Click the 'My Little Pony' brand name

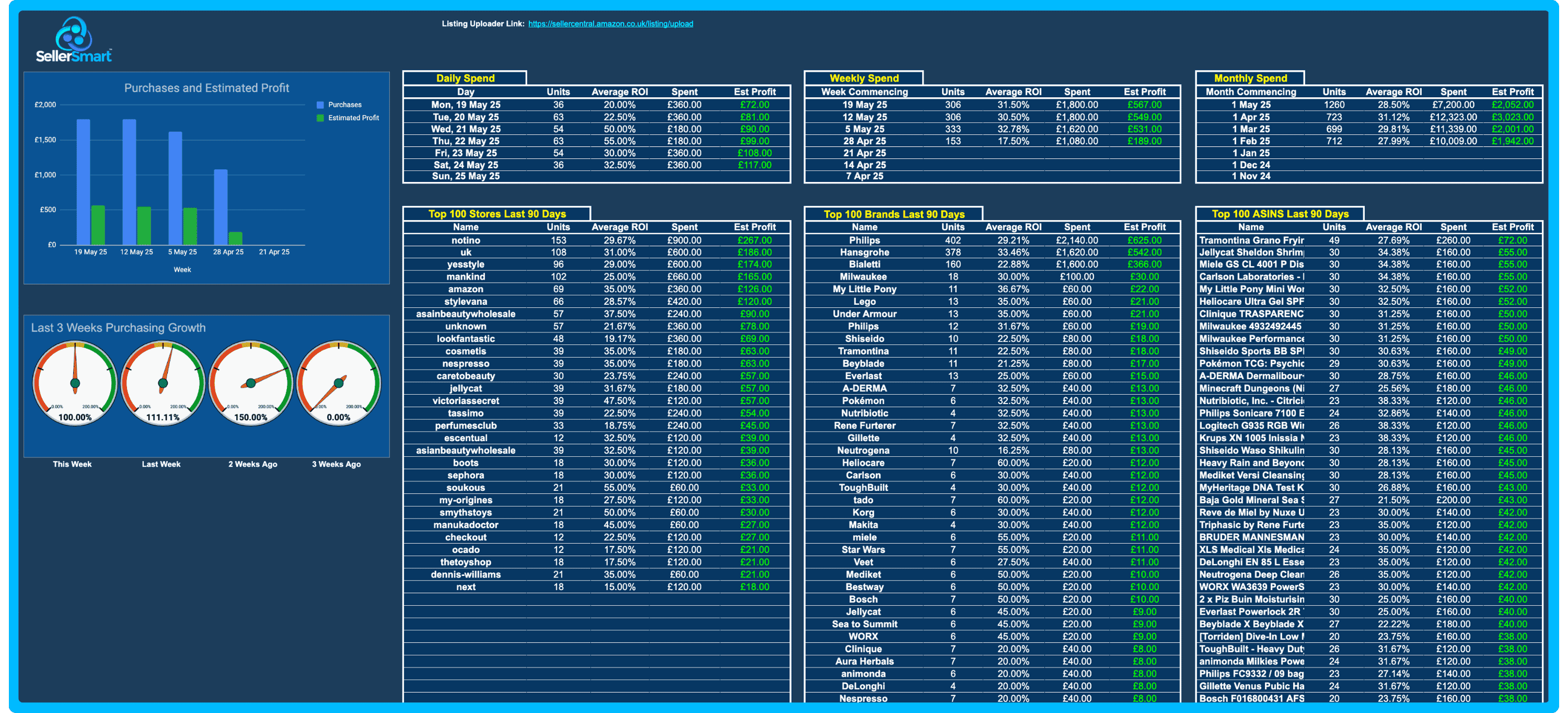(864, 289)
